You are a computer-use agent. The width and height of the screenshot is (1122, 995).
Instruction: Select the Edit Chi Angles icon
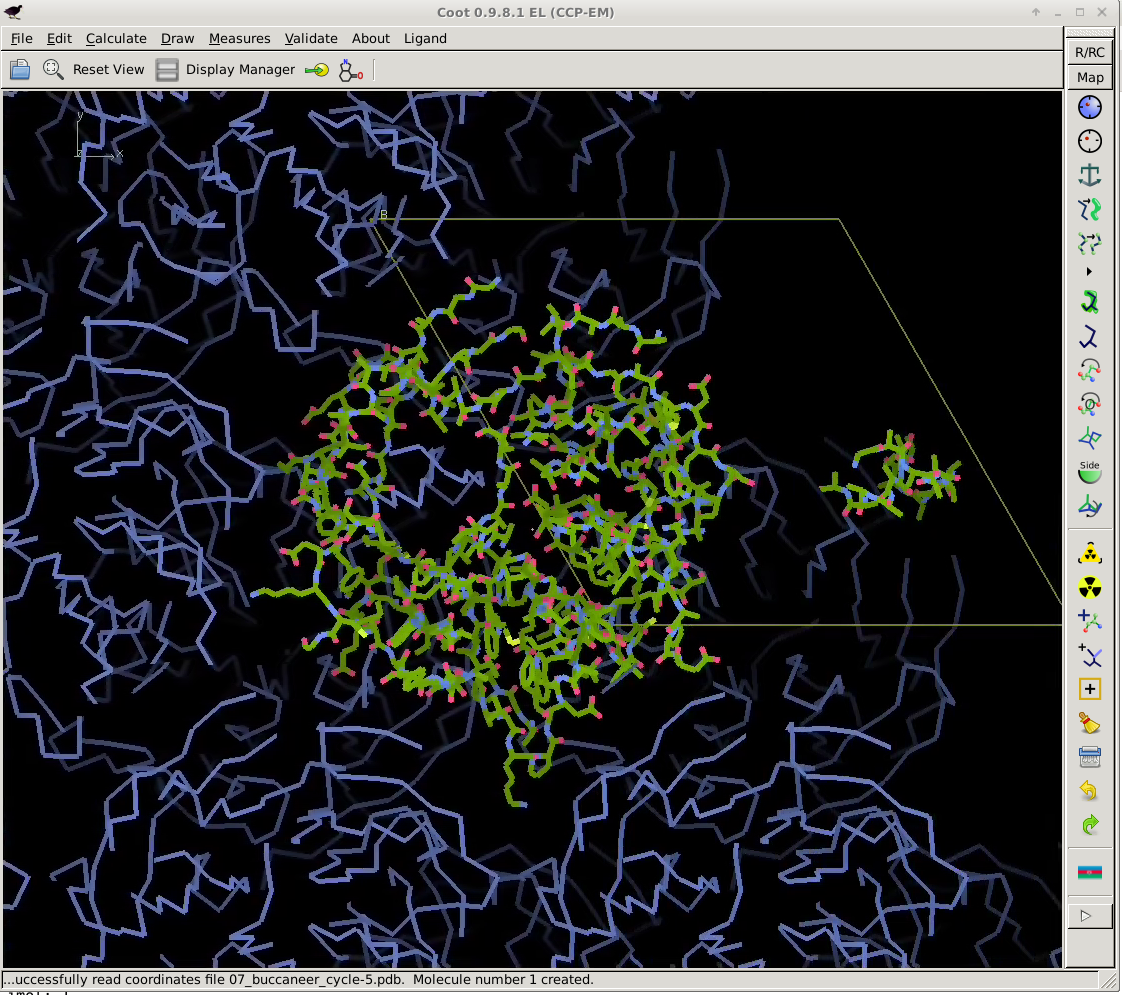tap(1089, 371)
